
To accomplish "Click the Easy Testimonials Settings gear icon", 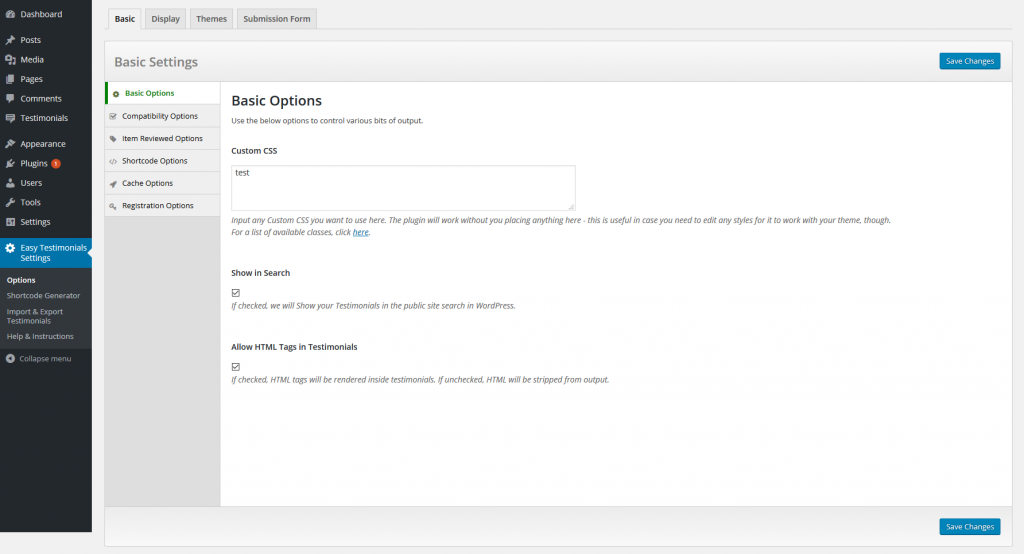I will (10, 248).
